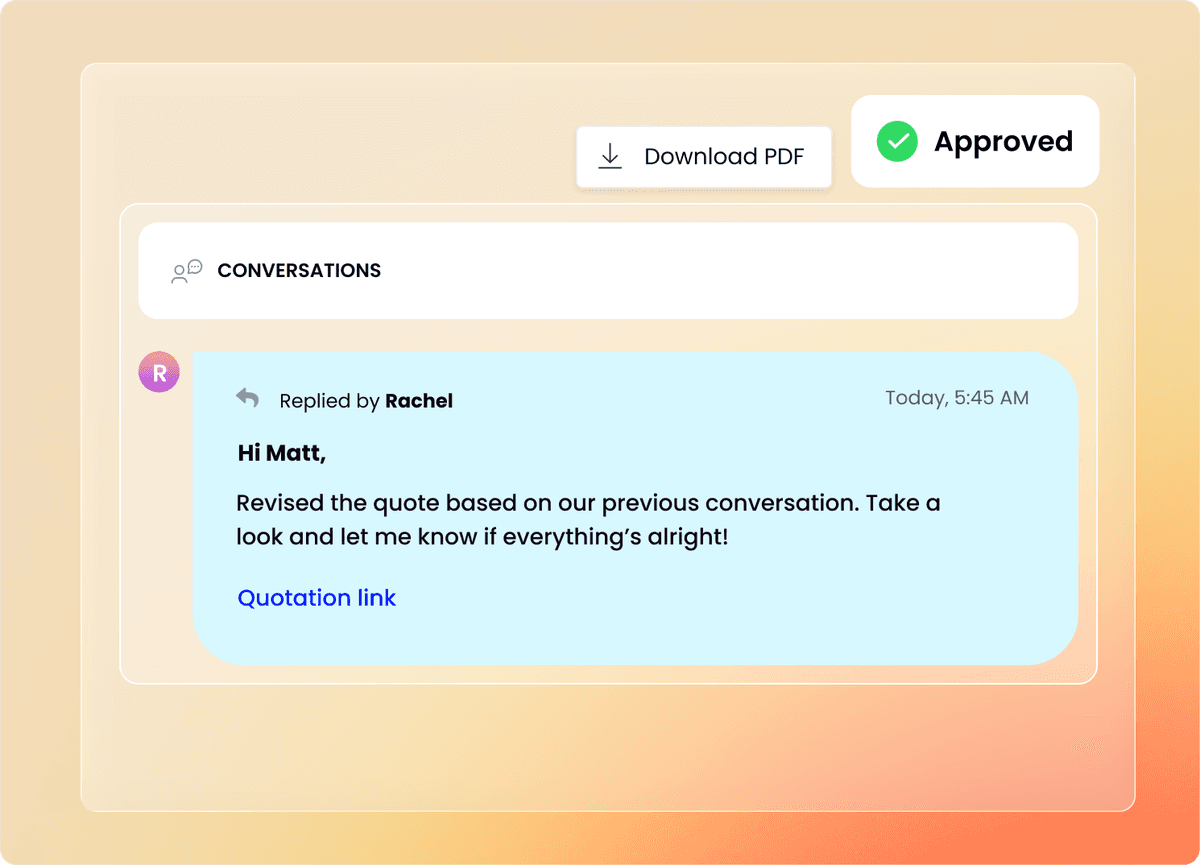Image resolution: width=1200 pixels, height=865 pixels.
Task: Click Rachel's purple R avatar
Action: point(159,372)
